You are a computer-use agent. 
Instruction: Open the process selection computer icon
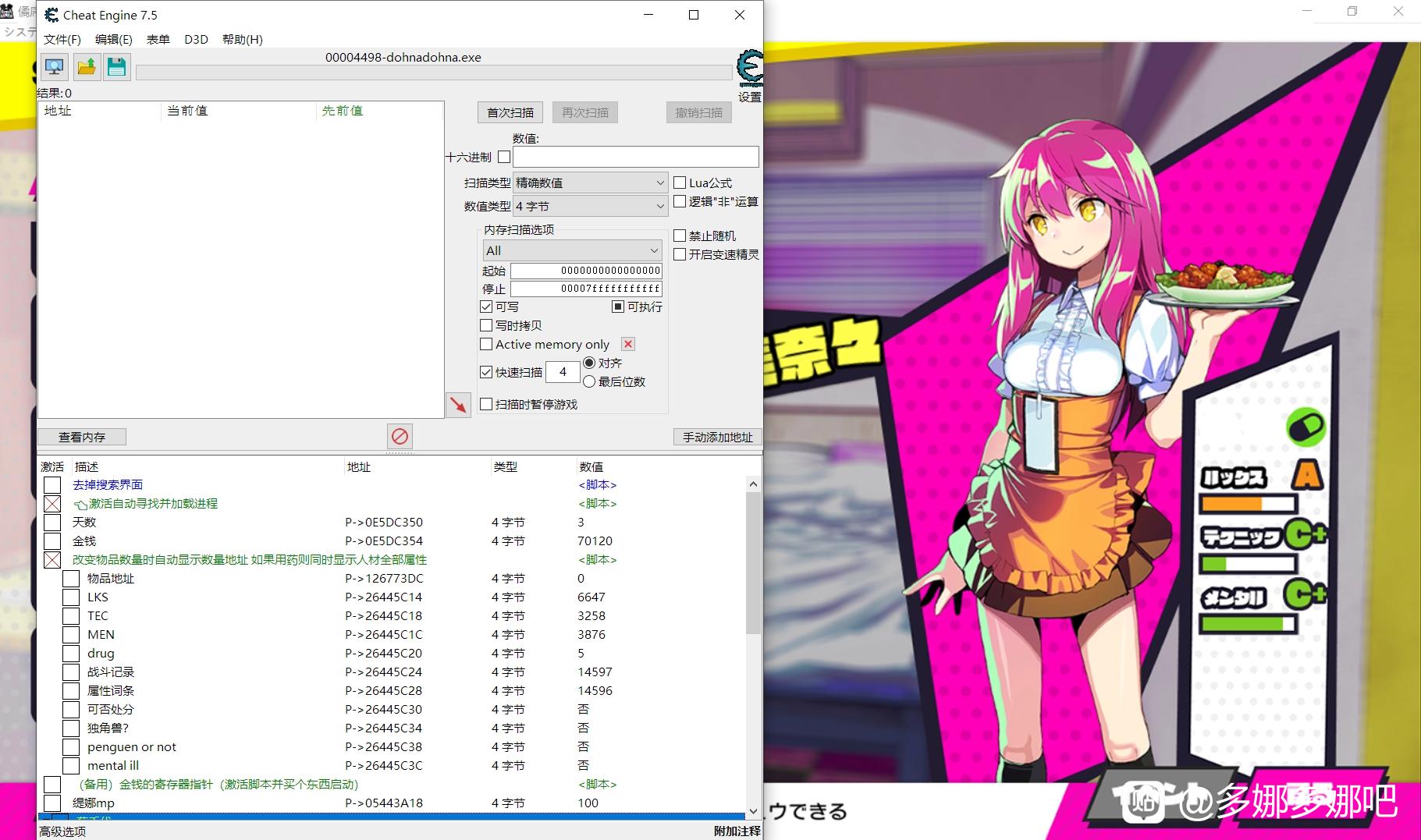pos(55,67)
